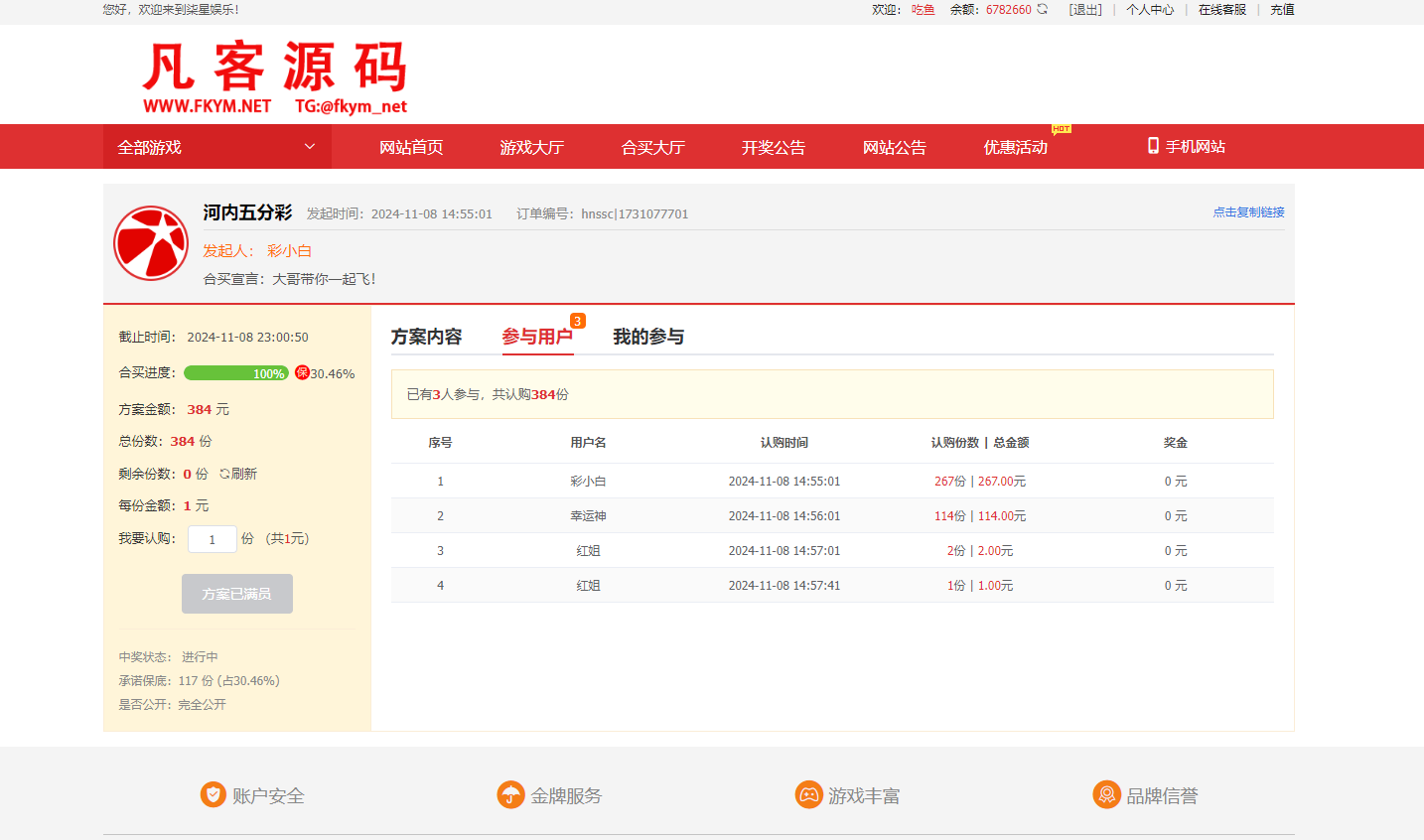Click the 点击复制链接 link
Image resolution: width=1424 pixels, height=840 pixels.
click(x=1248, y=211)
